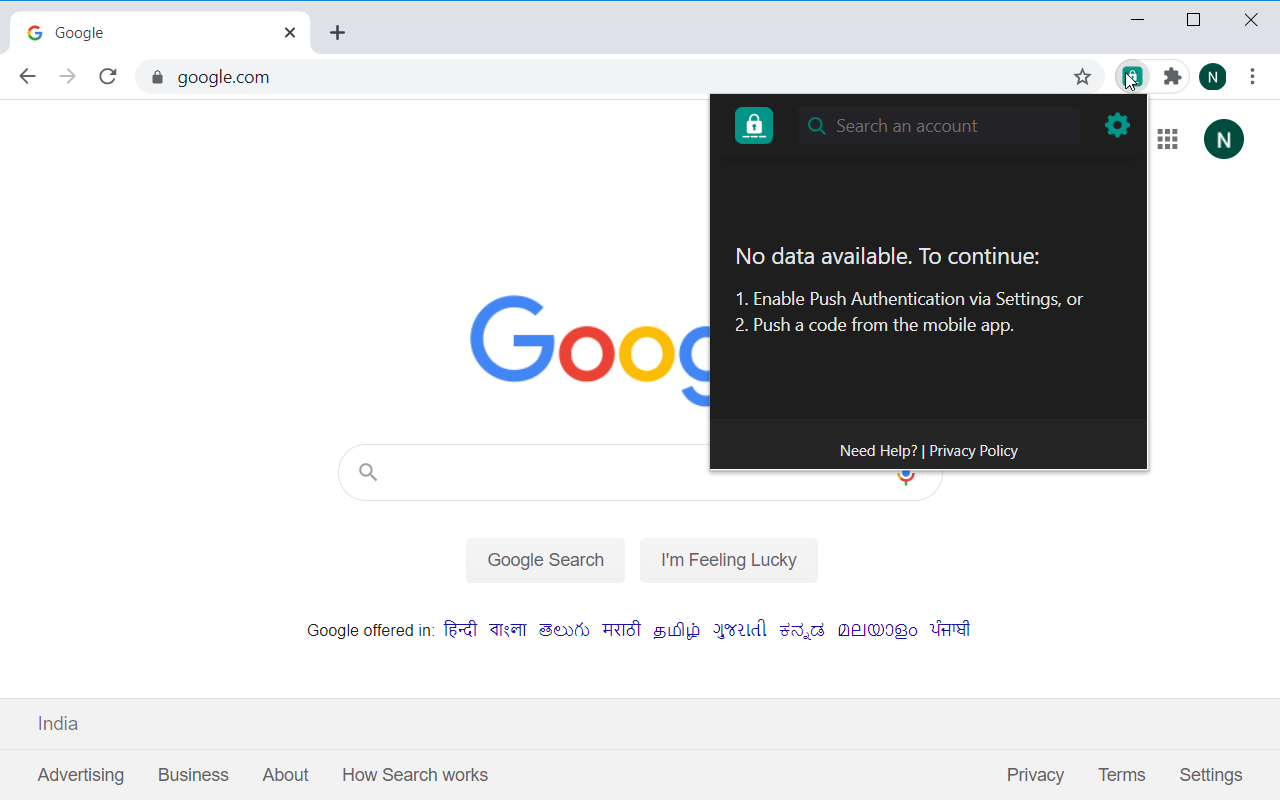Switch Google to ಕನ್ನಡ
1280x800 pixels.
click(803, 630)
